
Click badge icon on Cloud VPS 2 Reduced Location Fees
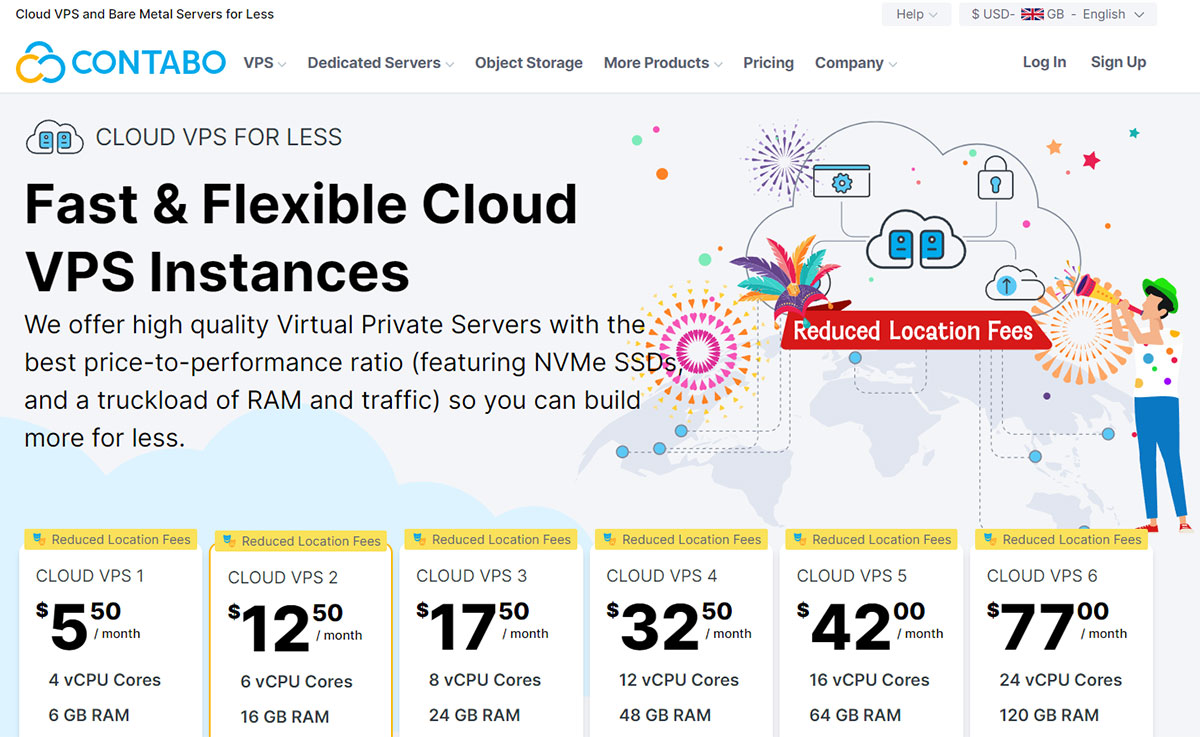pos(229,541)
